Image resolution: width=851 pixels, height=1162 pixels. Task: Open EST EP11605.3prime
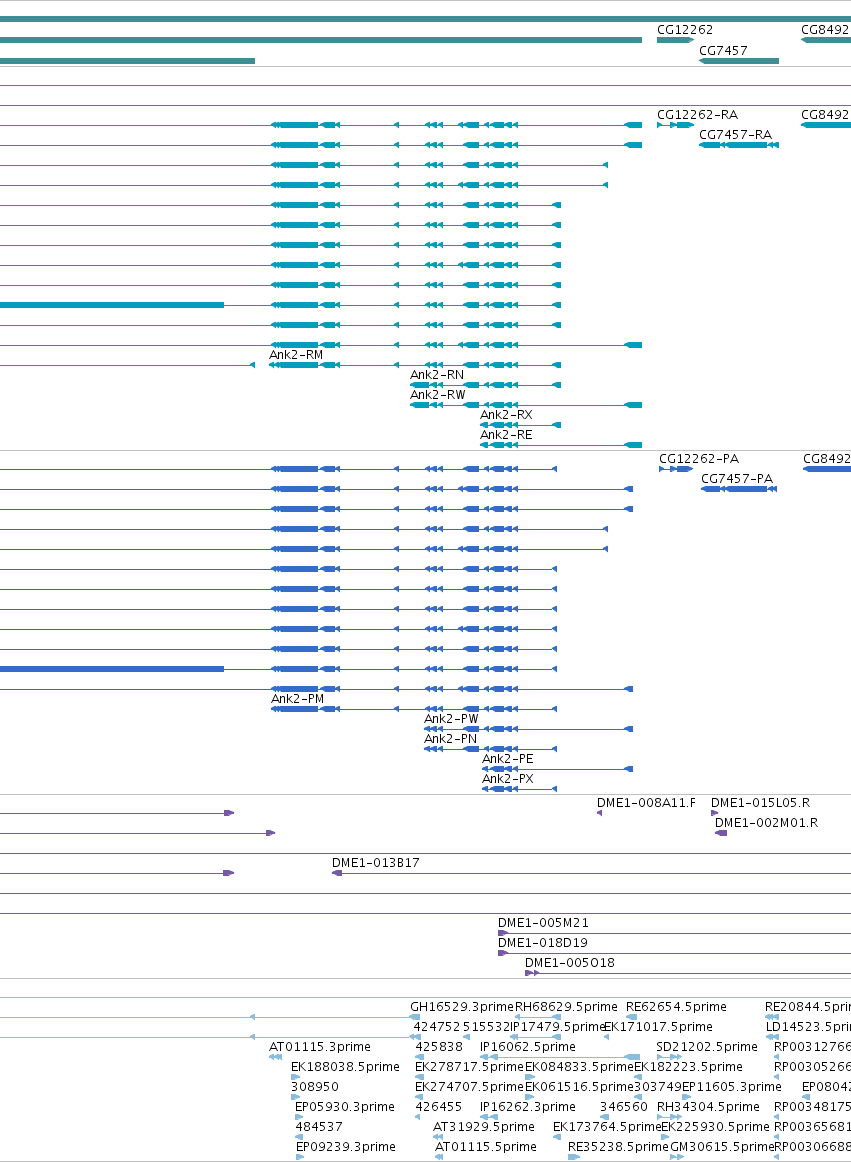732,1086
